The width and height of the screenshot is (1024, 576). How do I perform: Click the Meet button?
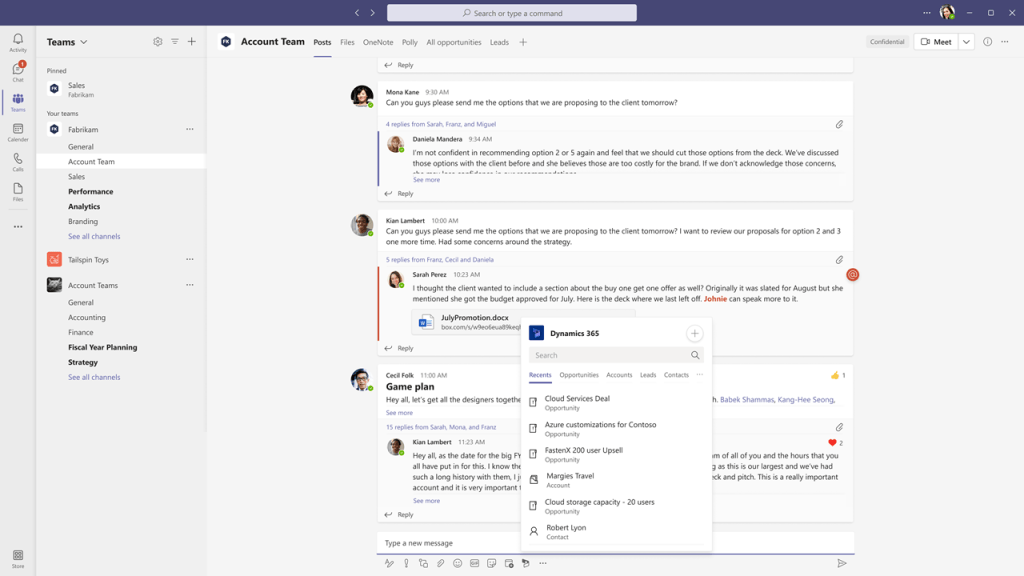click(x=936, y=42)
